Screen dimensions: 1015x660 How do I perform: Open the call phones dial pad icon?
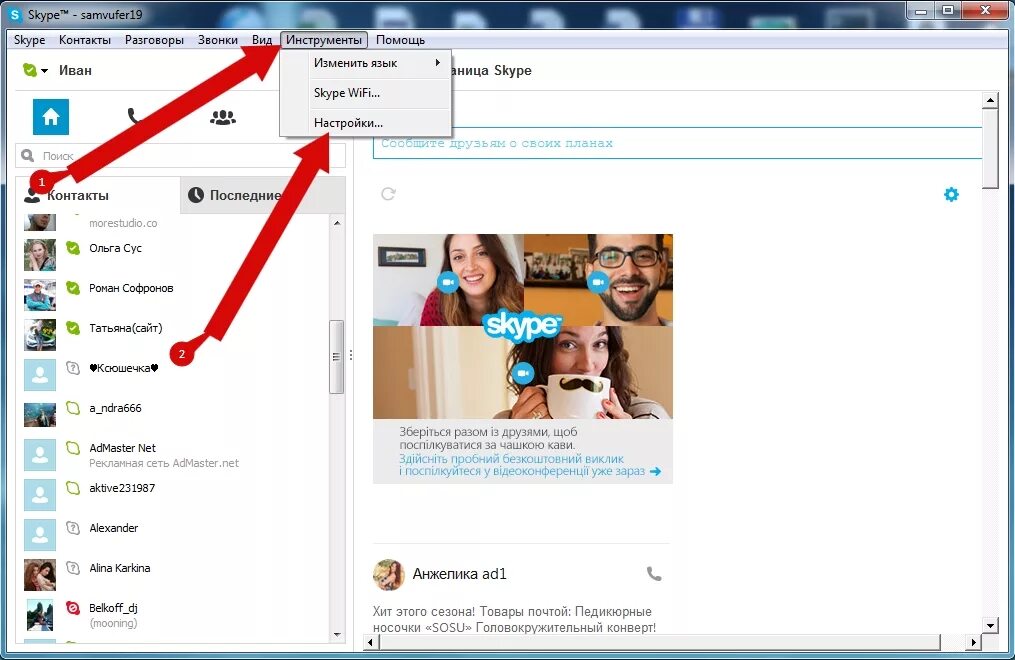click(133, 117)
